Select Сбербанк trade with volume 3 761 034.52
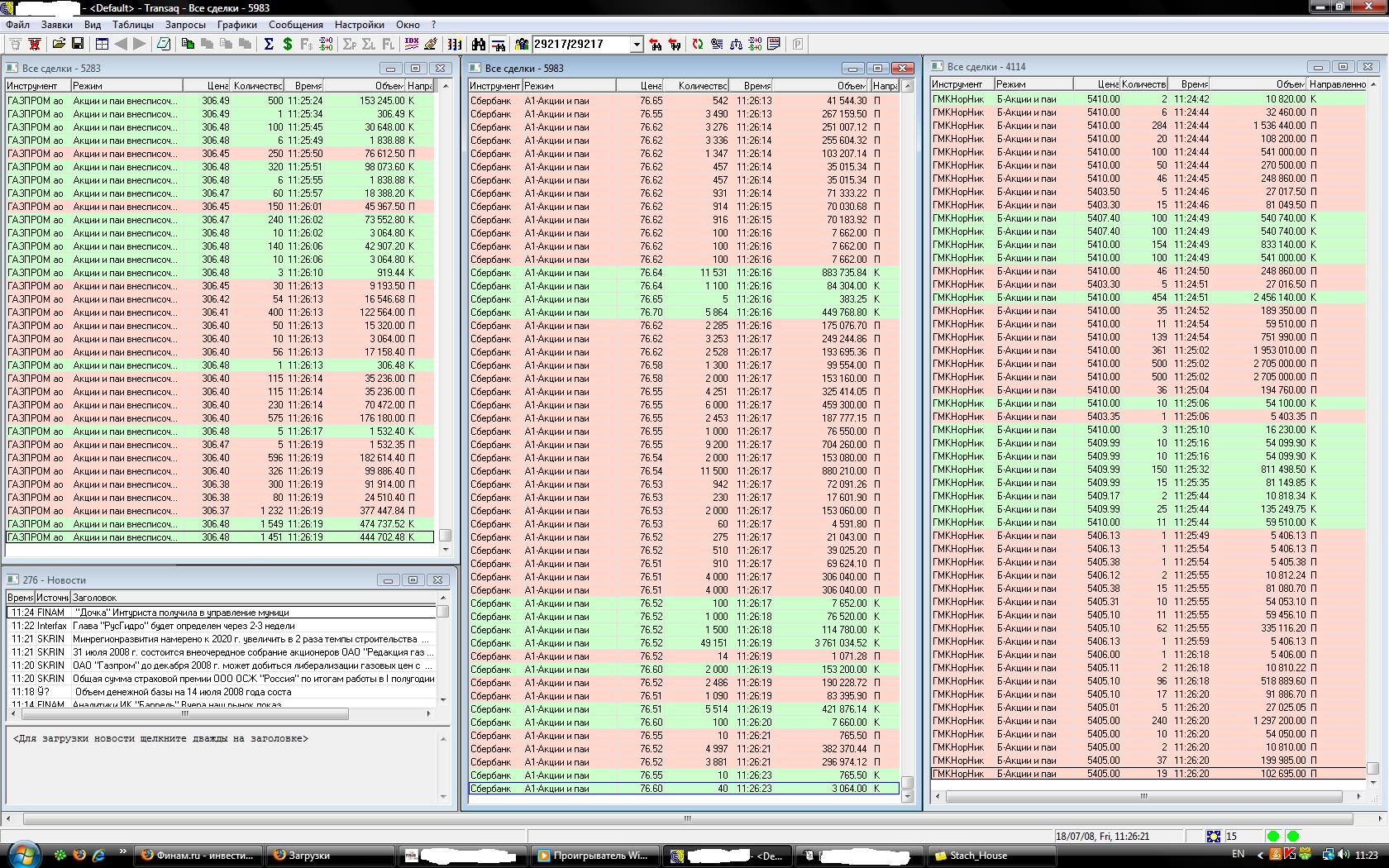 pos(684,643)
